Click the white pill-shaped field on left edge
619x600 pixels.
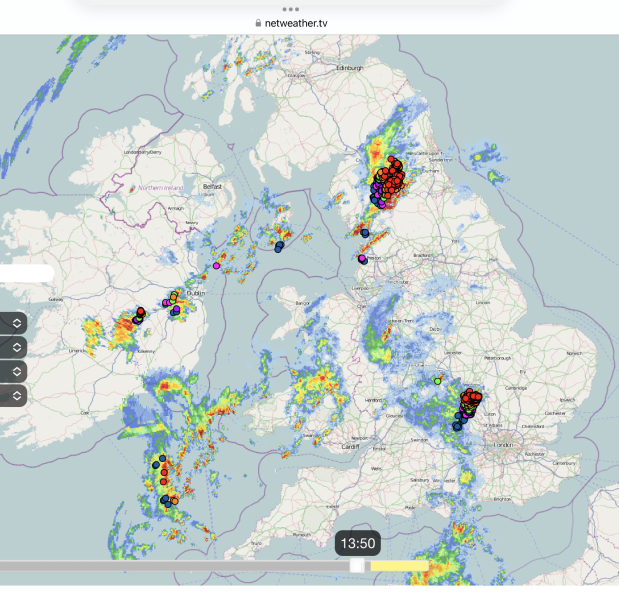[27, 273]
